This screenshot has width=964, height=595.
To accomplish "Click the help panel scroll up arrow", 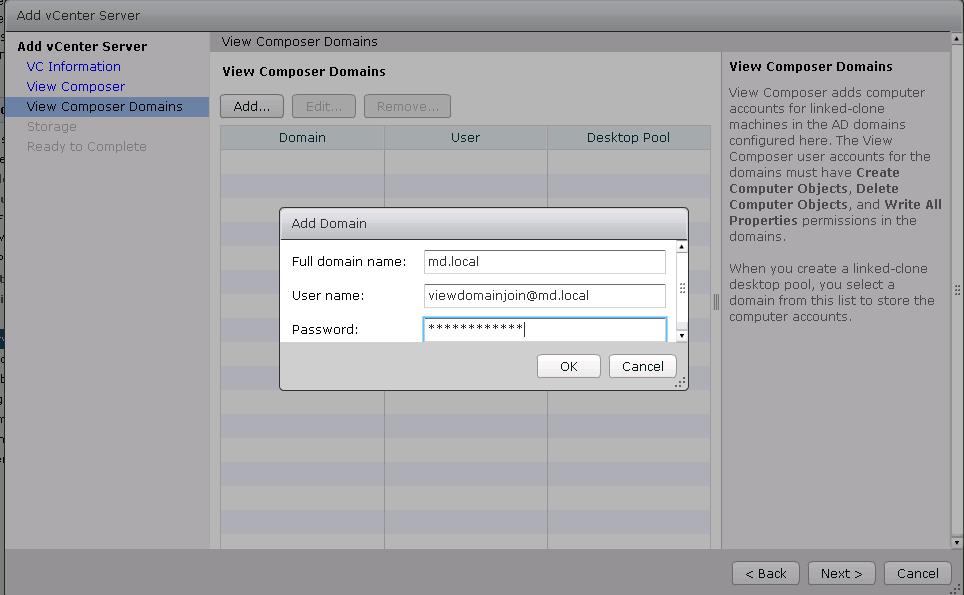I will (x=957, y=40).
